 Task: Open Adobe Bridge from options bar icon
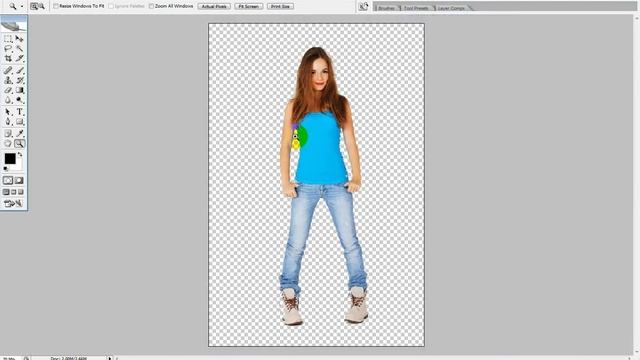point(363,6)
